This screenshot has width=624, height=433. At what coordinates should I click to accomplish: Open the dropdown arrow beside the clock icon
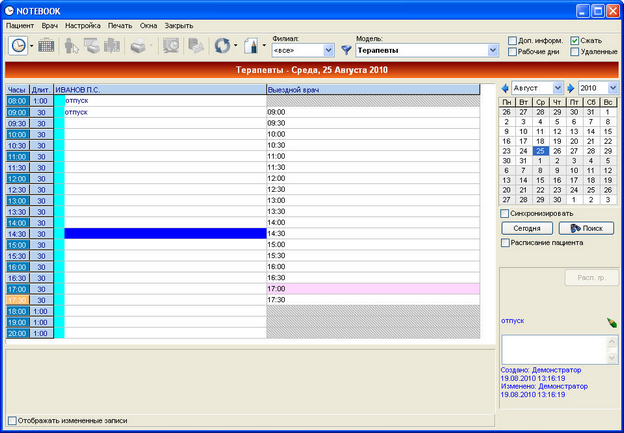[32, 46]
